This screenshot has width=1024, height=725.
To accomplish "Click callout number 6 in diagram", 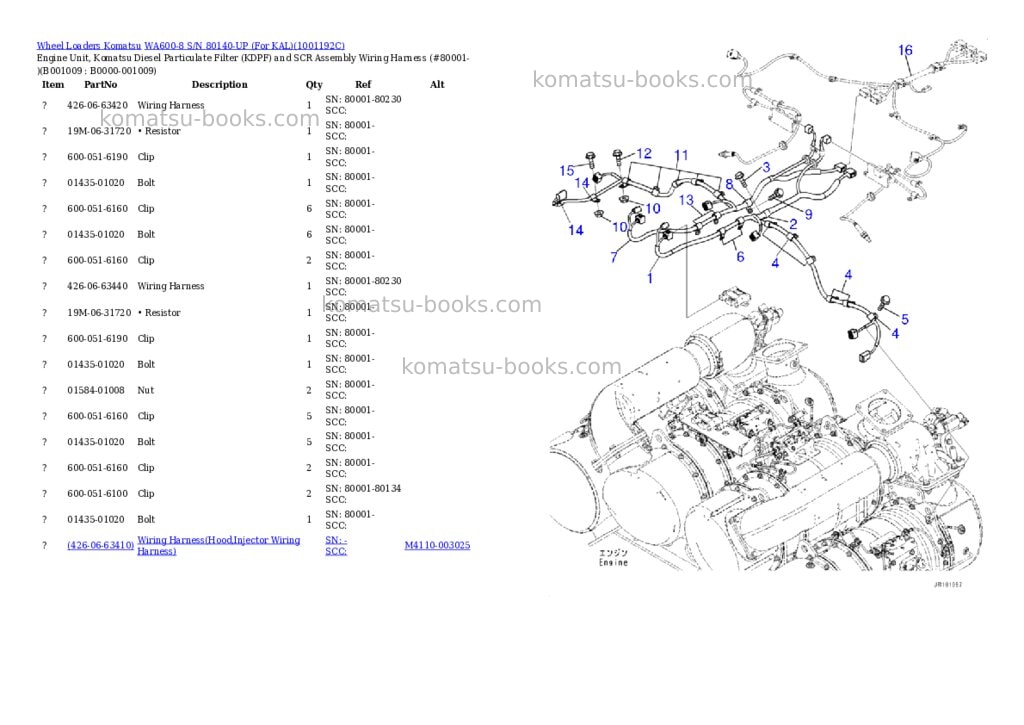I will (740, 257).
